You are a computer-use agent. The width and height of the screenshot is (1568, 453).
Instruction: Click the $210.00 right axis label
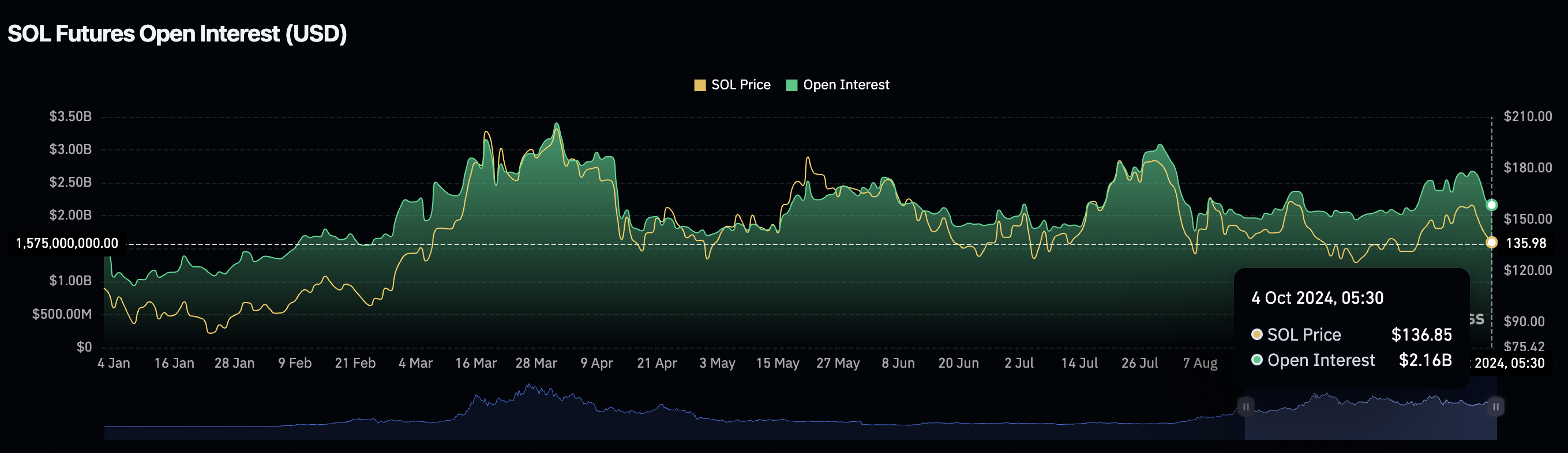click(1528, 116)
